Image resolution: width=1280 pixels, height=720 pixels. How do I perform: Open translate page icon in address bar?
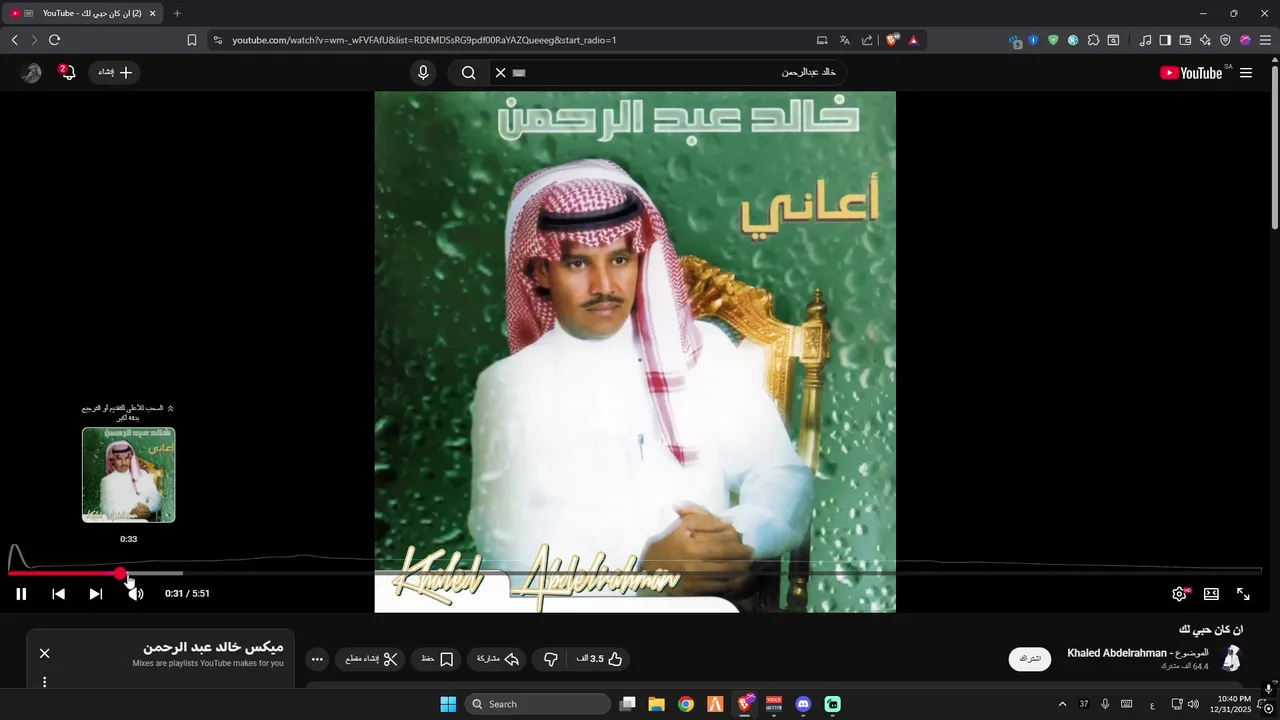pos(844,40)
